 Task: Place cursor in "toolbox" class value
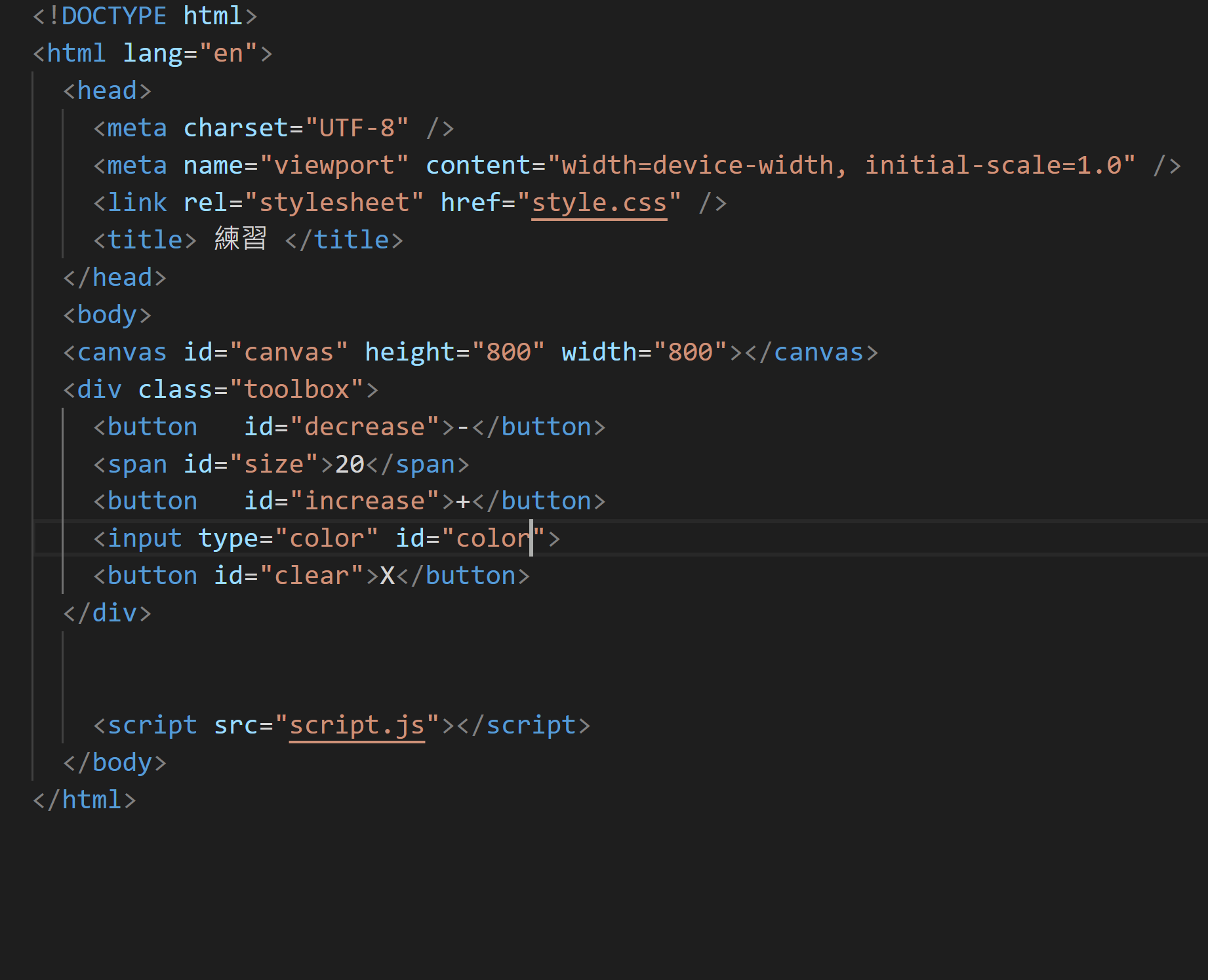coord(296,390)
